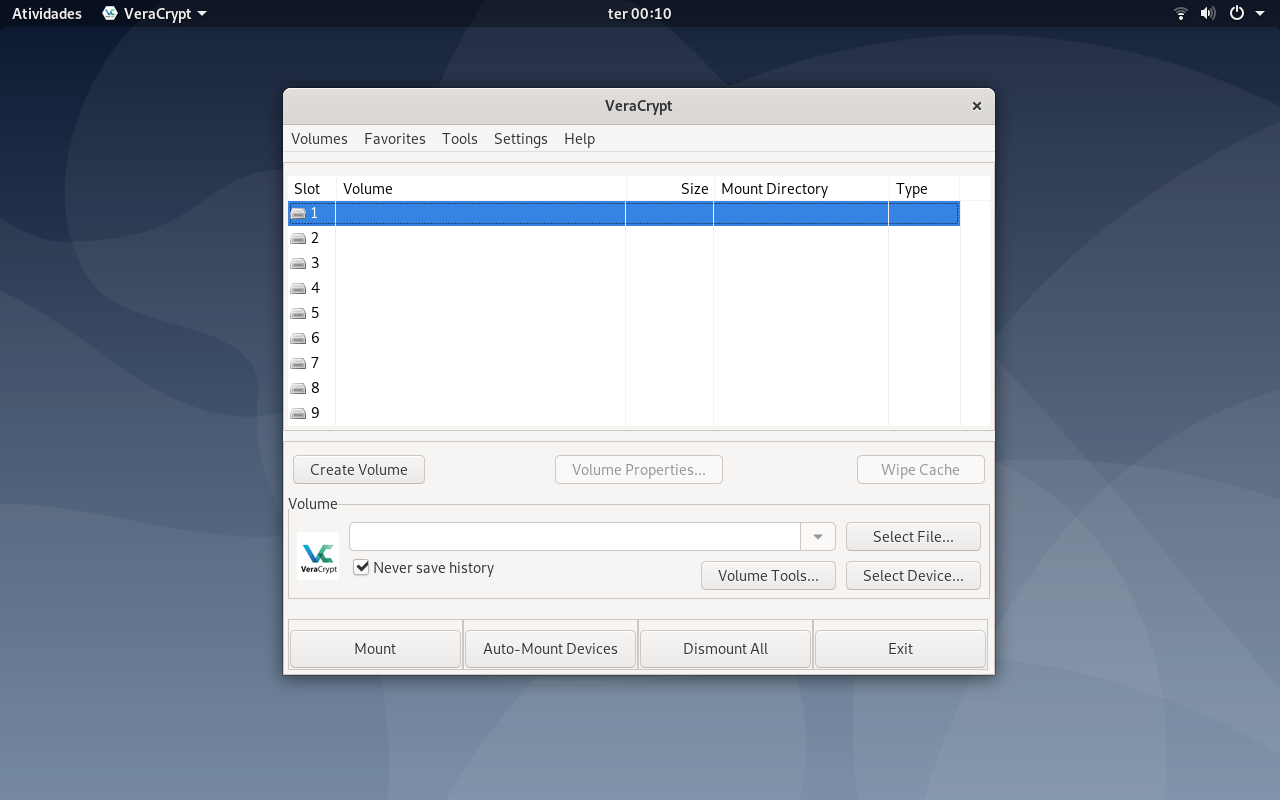Viewport: 1280px width, 800px height.
Task: Click the Mount button
Action: (375, 648)
